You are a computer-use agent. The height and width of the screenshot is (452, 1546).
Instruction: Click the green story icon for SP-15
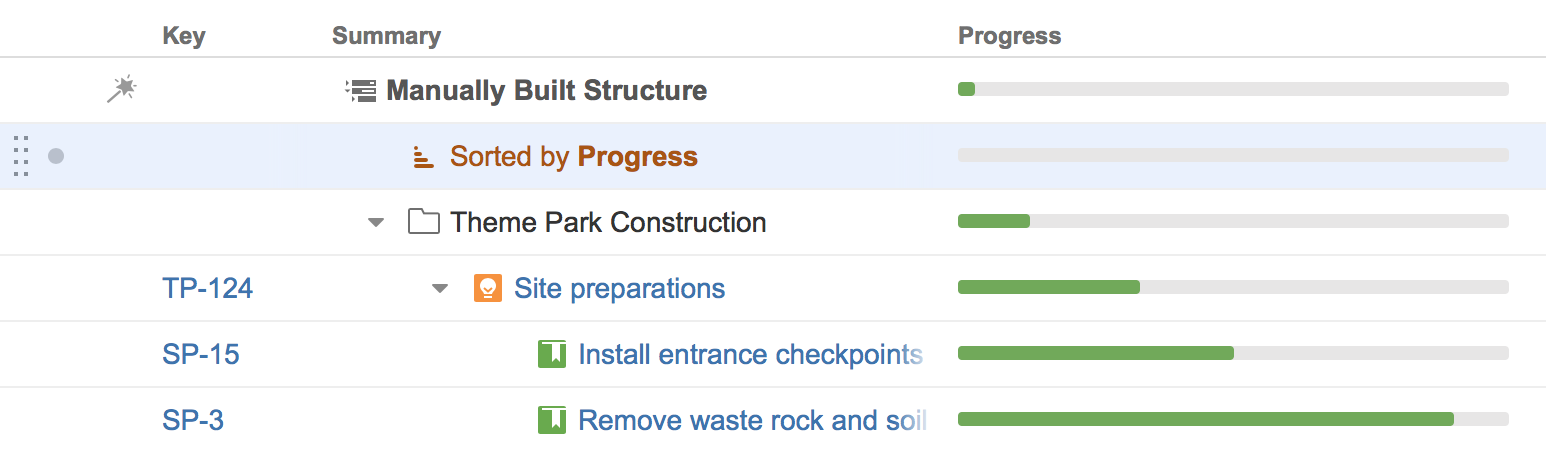click(x=552, y=354)
